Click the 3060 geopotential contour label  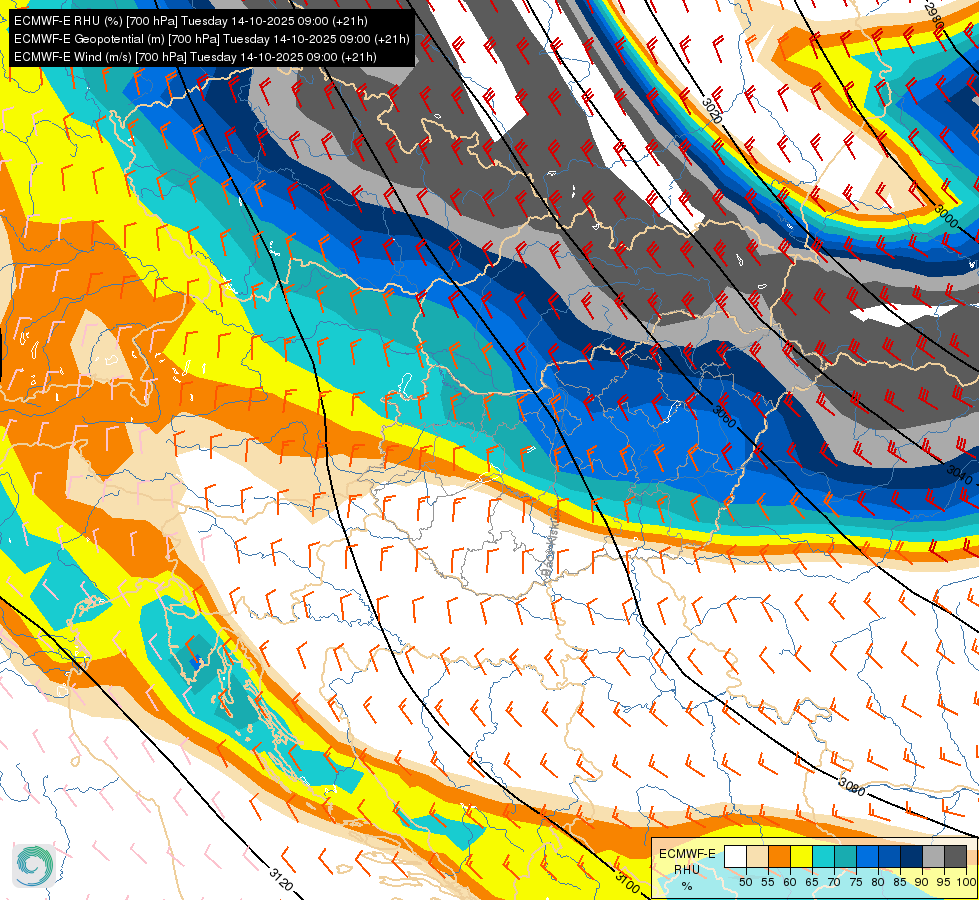pyautogui.click(x=724, y=417)
